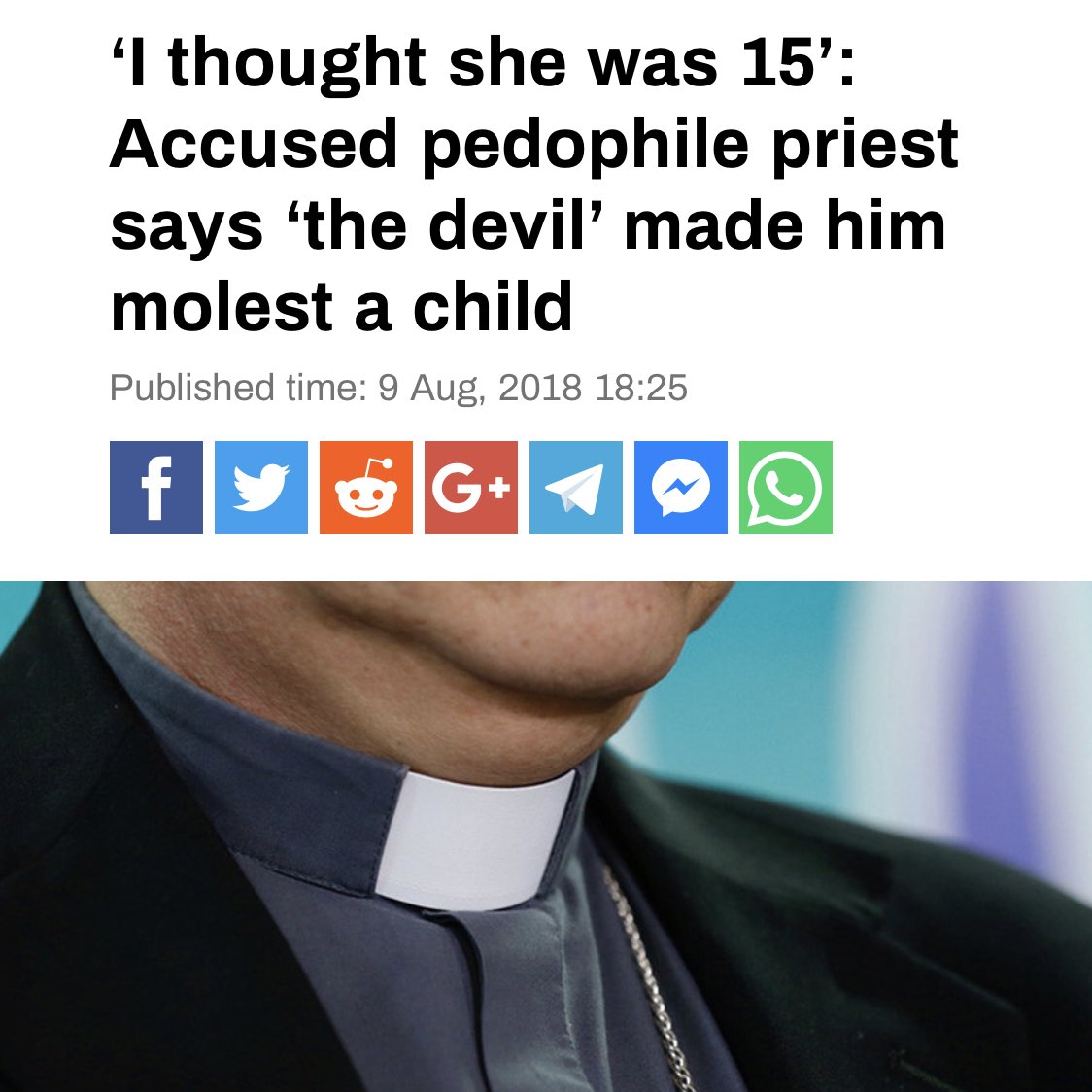Click the word 'pedophile' in title
The width and height of the screenshot is (1092, 1092).
(586, 145)
